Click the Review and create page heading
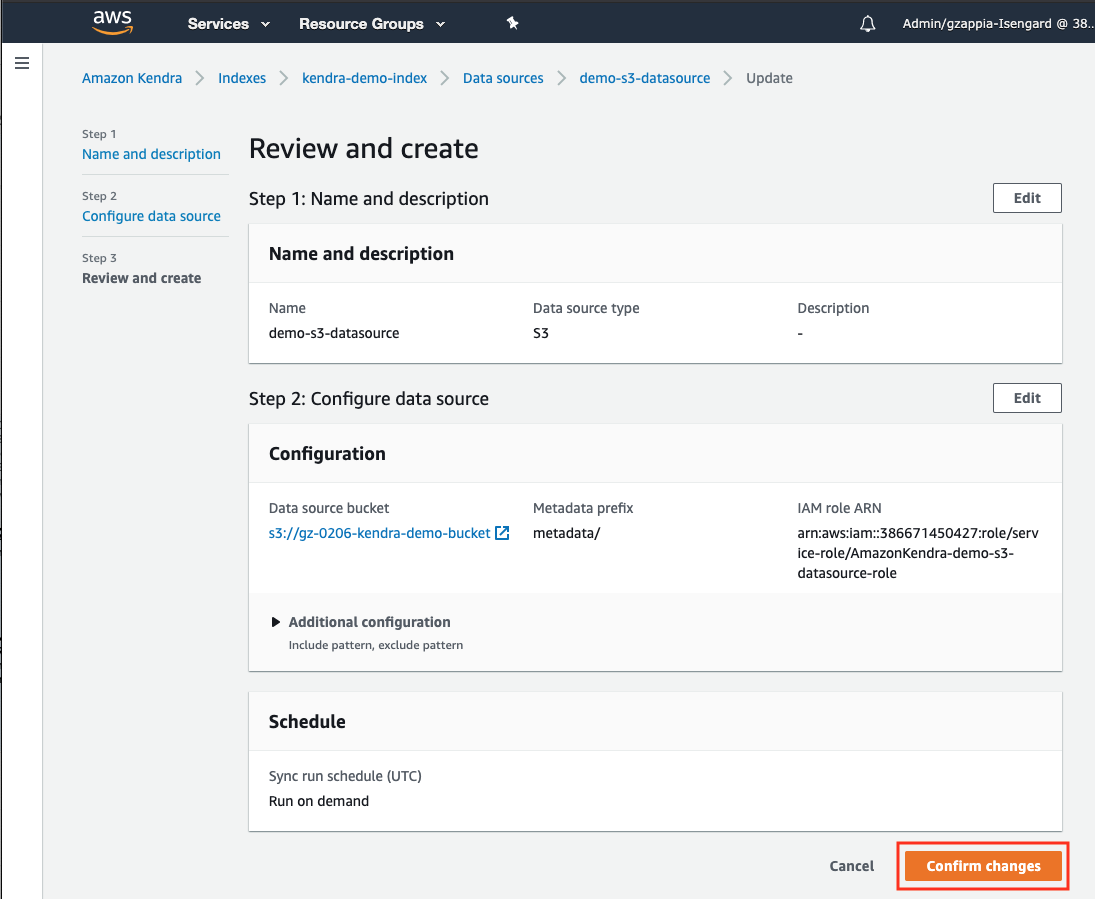Image resolution: width=1095 pixels, height=899 pixels. pos(363,149)
